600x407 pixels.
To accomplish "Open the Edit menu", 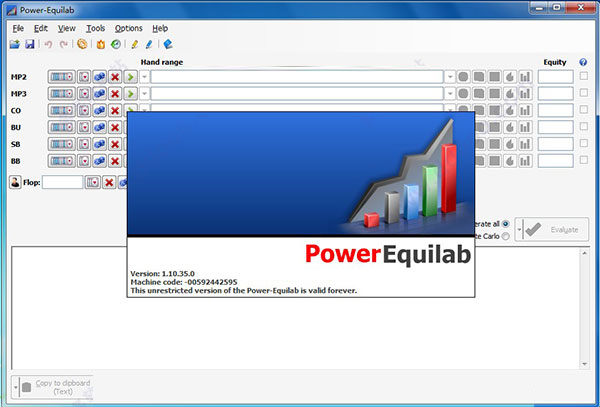I will click(41, 28).
